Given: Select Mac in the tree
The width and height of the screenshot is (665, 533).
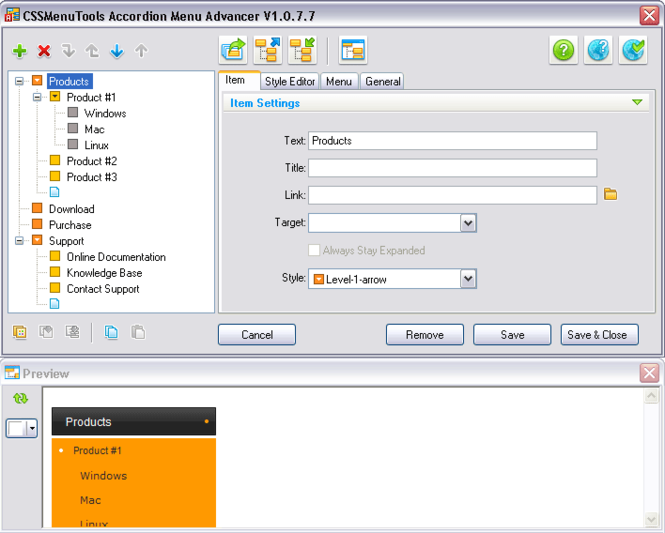Looking at the screenshot, I should tap(94, 129).
